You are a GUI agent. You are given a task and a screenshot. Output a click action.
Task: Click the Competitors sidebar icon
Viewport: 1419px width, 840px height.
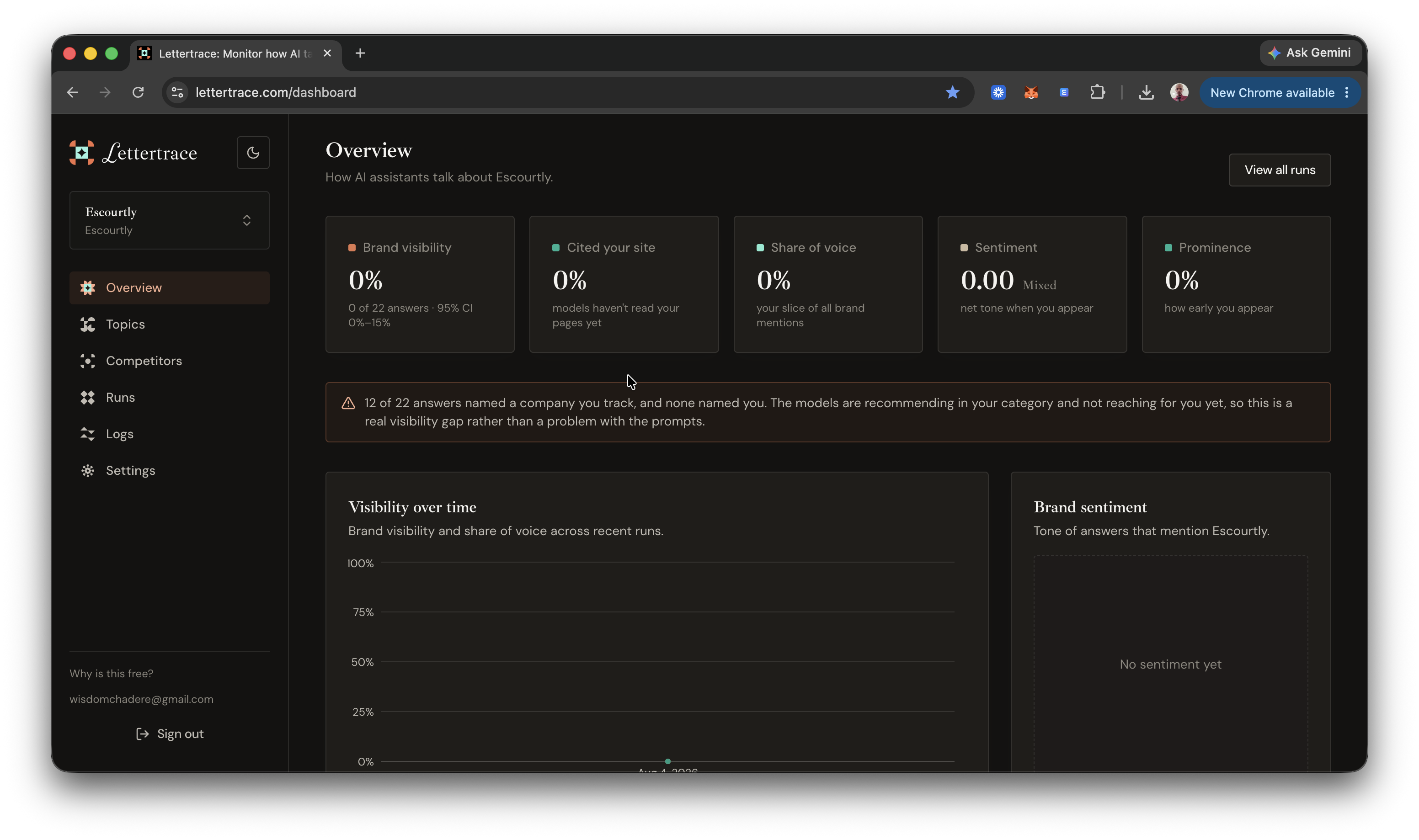pyautogui.click(x=88, y=361)
